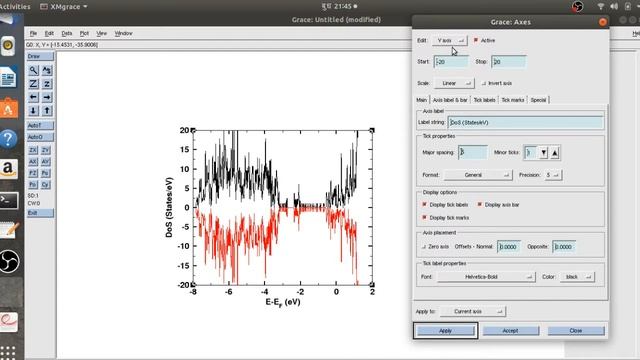The width and height of the screenshot is (640, 360).
Task: Click the Cy toolbar button
Action: (x=45, y=184)
